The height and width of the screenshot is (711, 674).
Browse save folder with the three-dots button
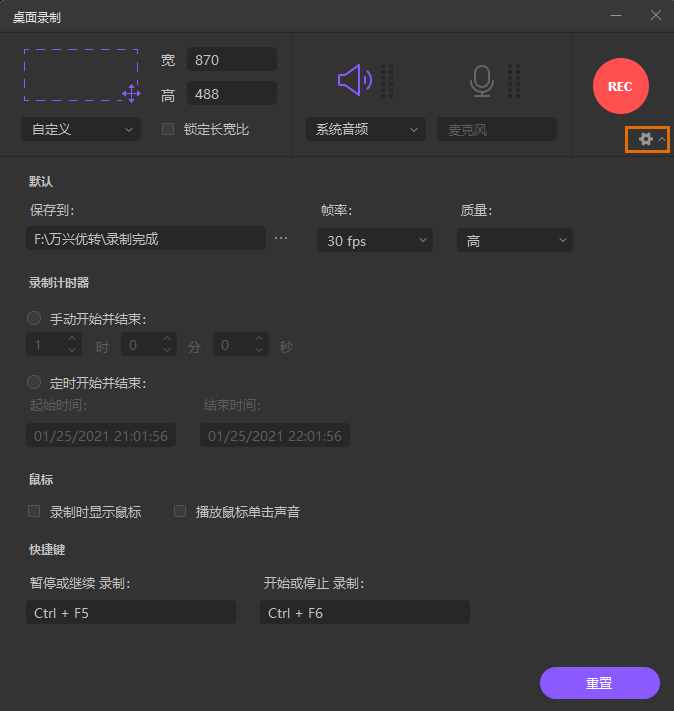point(281,238)
